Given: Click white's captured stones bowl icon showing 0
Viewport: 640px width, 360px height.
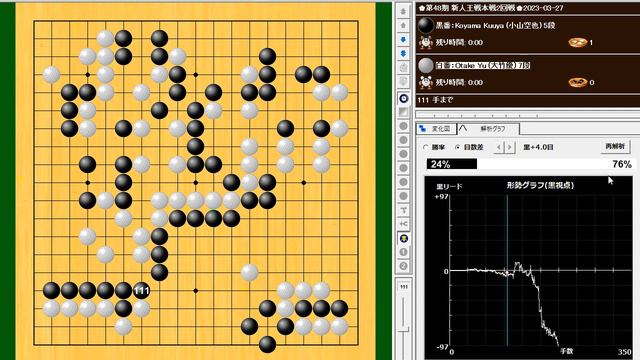Looking at the screenshot, I should (x=578, y=82).
